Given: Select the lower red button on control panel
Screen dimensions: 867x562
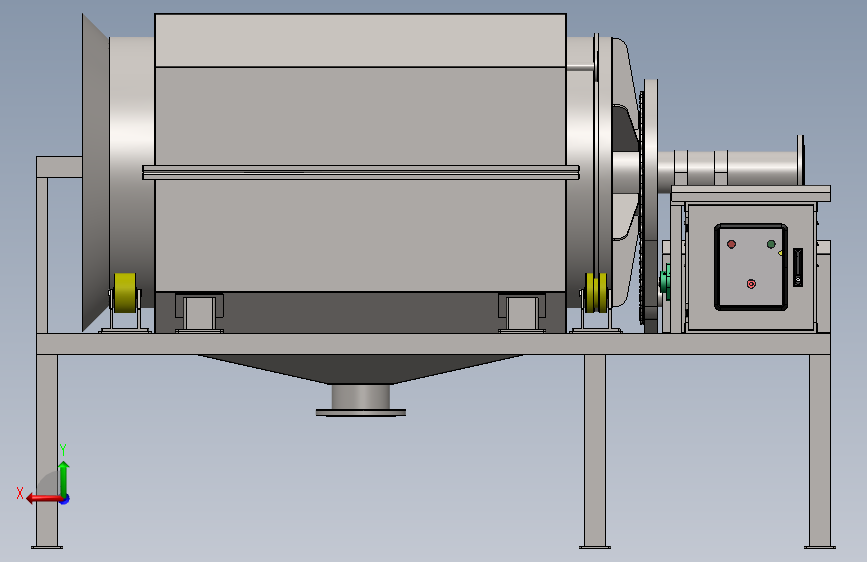Looking at the screenshot, I should coord(751,284).
